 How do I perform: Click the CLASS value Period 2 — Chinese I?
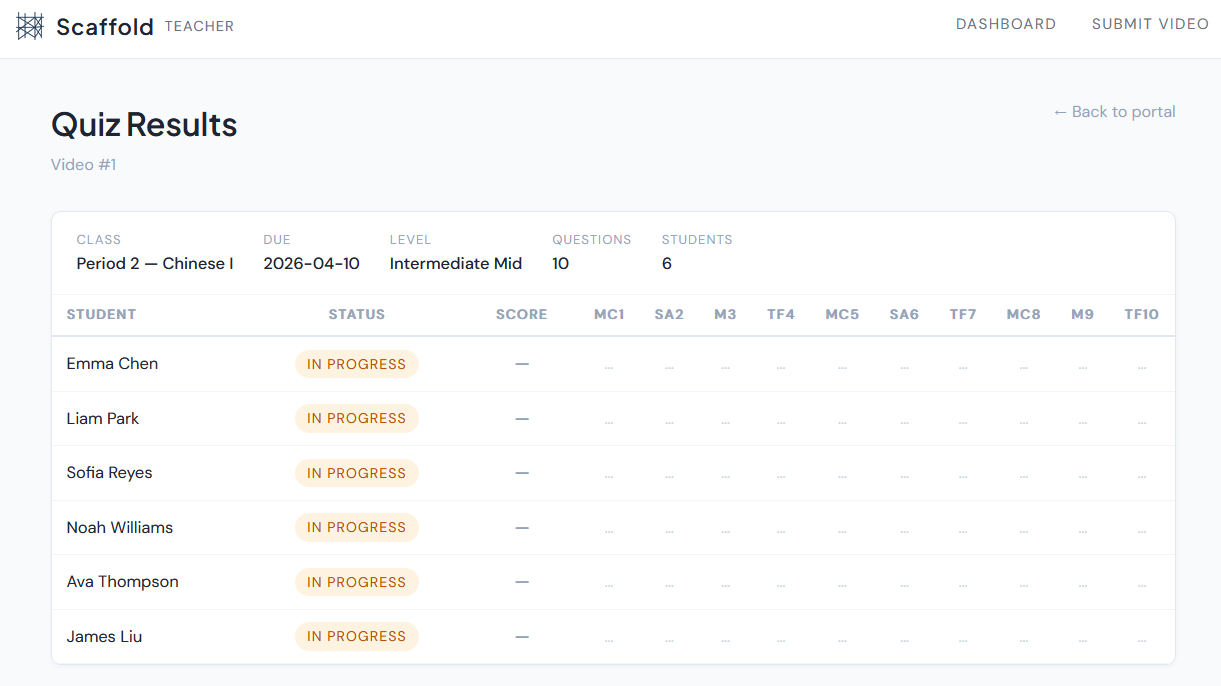pos(155,263)
